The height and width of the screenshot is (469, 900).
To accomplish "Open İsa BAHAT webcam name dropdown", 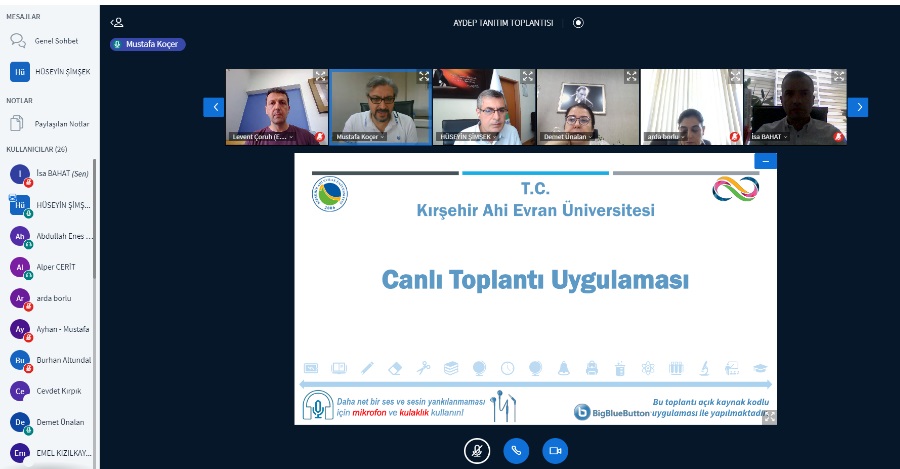I will 769,137.
